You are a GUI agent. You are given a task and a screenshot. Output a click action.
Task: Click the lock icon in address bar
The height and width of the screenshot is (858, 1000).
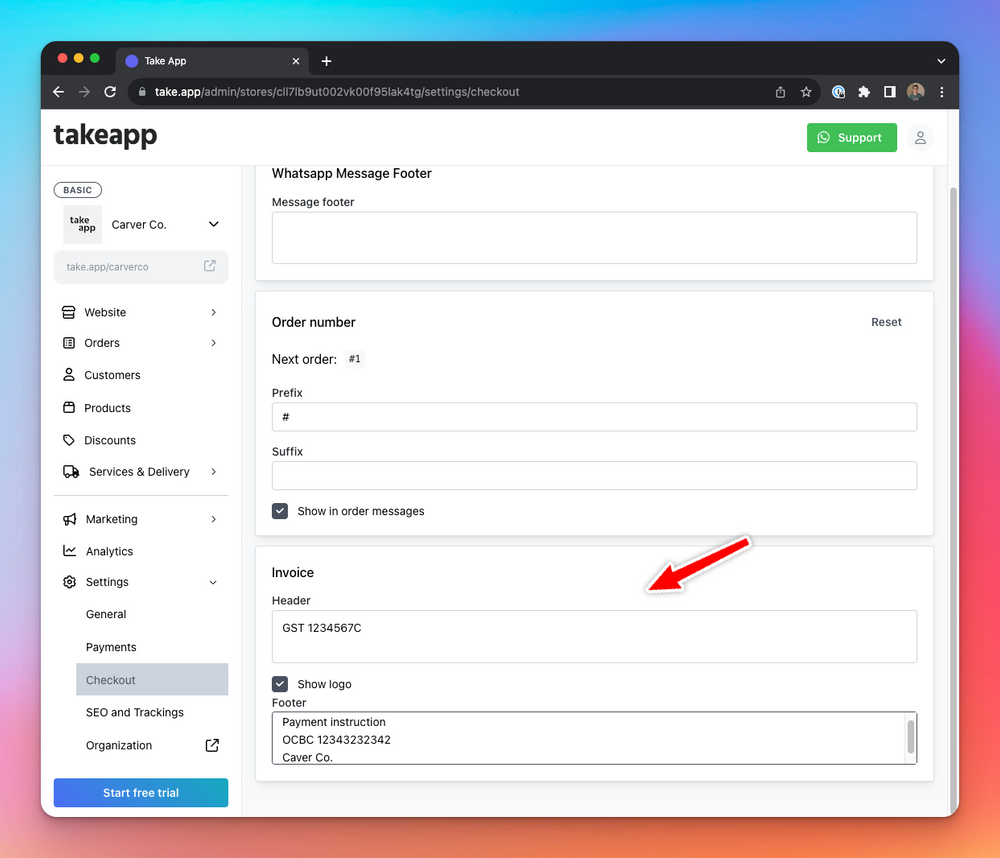coord(142,92)
